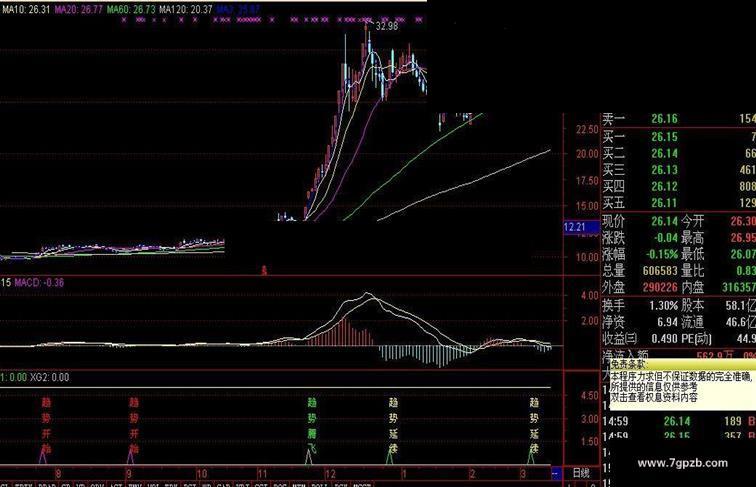Click the 涨跌 -0.04 change value
756x487 pixels.
coord(665,238)
